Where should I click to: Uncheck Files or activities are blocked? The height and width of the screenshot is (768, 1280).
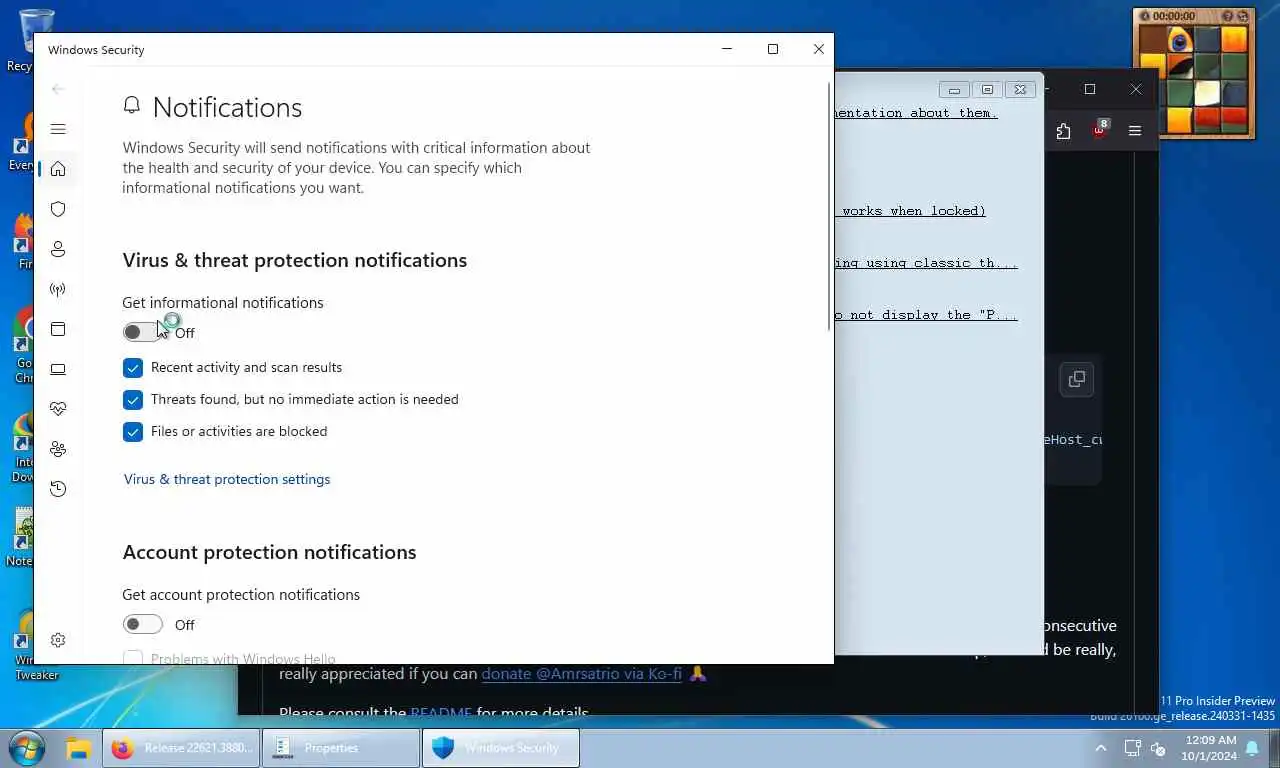(x=133, y=431)
